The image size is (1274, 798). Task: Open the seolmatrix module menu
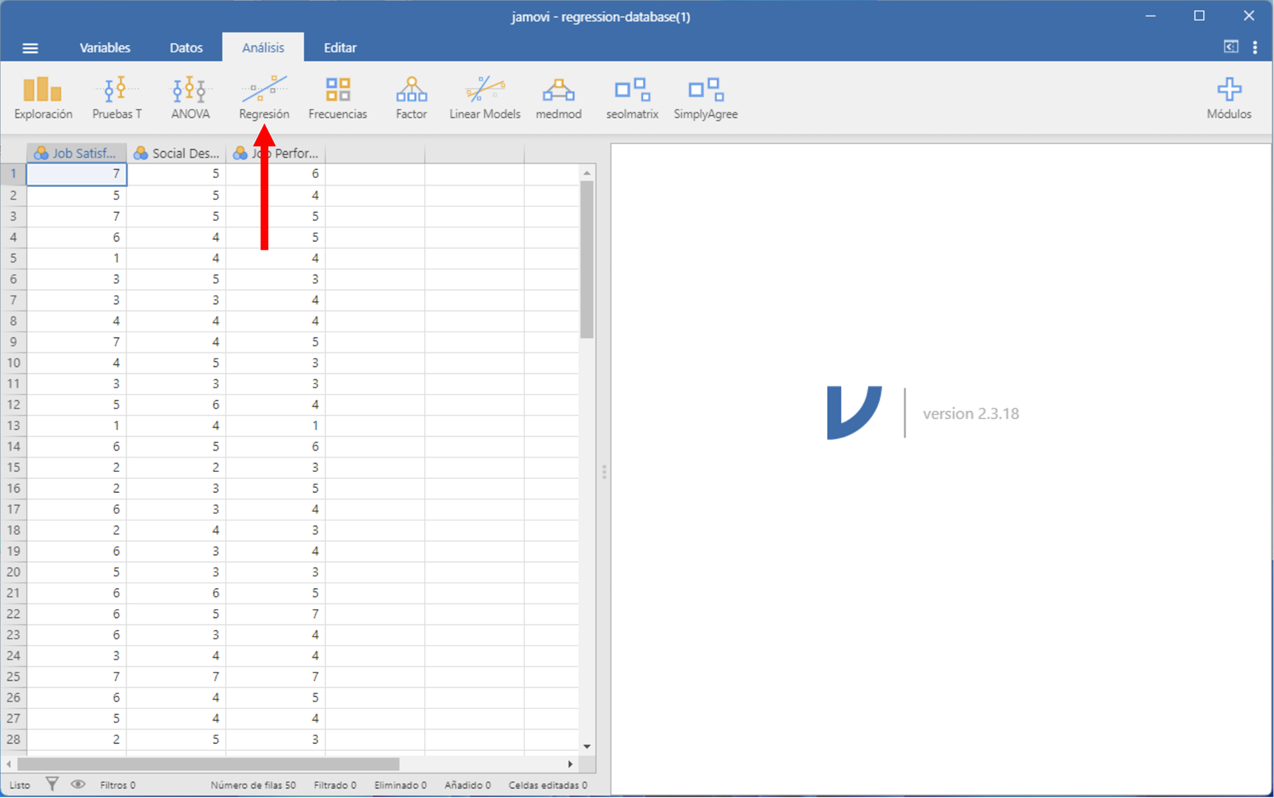click(632, 98)
